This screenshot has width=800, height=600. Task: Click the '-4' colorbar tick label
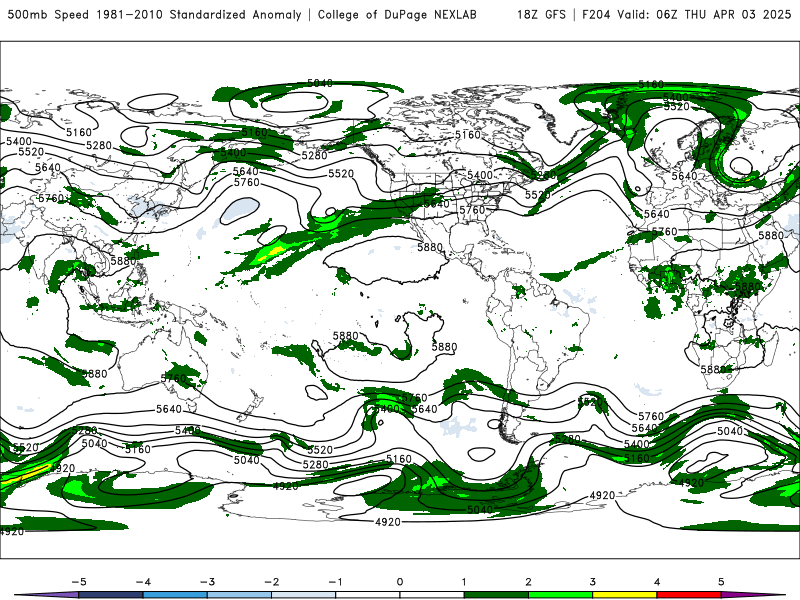[x=143, y=582]
